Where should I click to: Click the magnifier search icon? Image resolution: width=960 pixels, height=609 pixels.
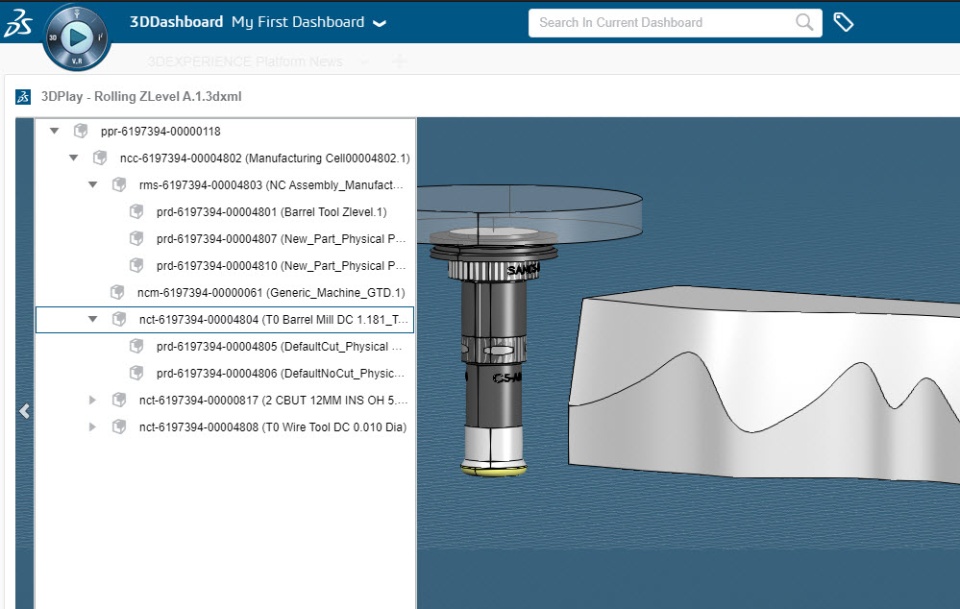click(x=804, y=23)
